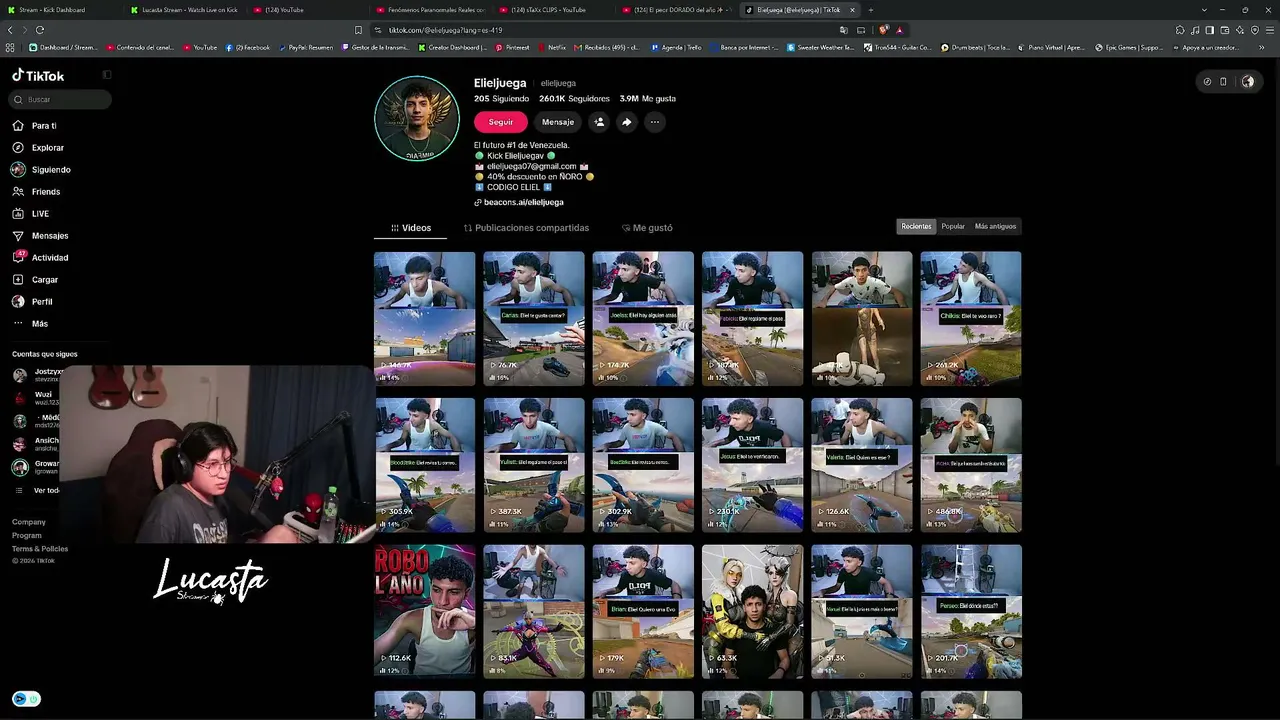This screenshot has height=720, width=1280.
Task: Open the Netflix bookmark
Action: coord(552,47)
